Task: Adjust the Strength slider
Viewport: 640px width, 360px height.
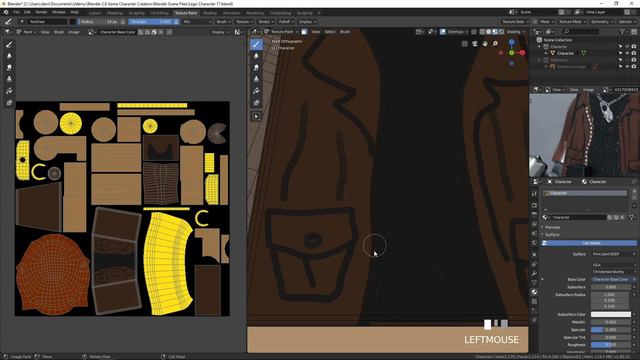Action: coord(151,22)
